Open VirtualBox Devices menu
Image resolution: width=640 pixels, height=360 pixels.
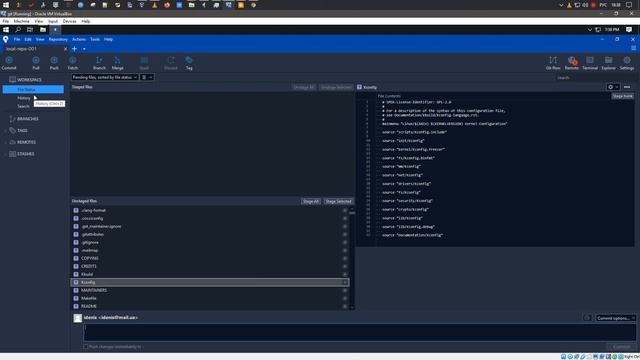[x=69, y=21]
